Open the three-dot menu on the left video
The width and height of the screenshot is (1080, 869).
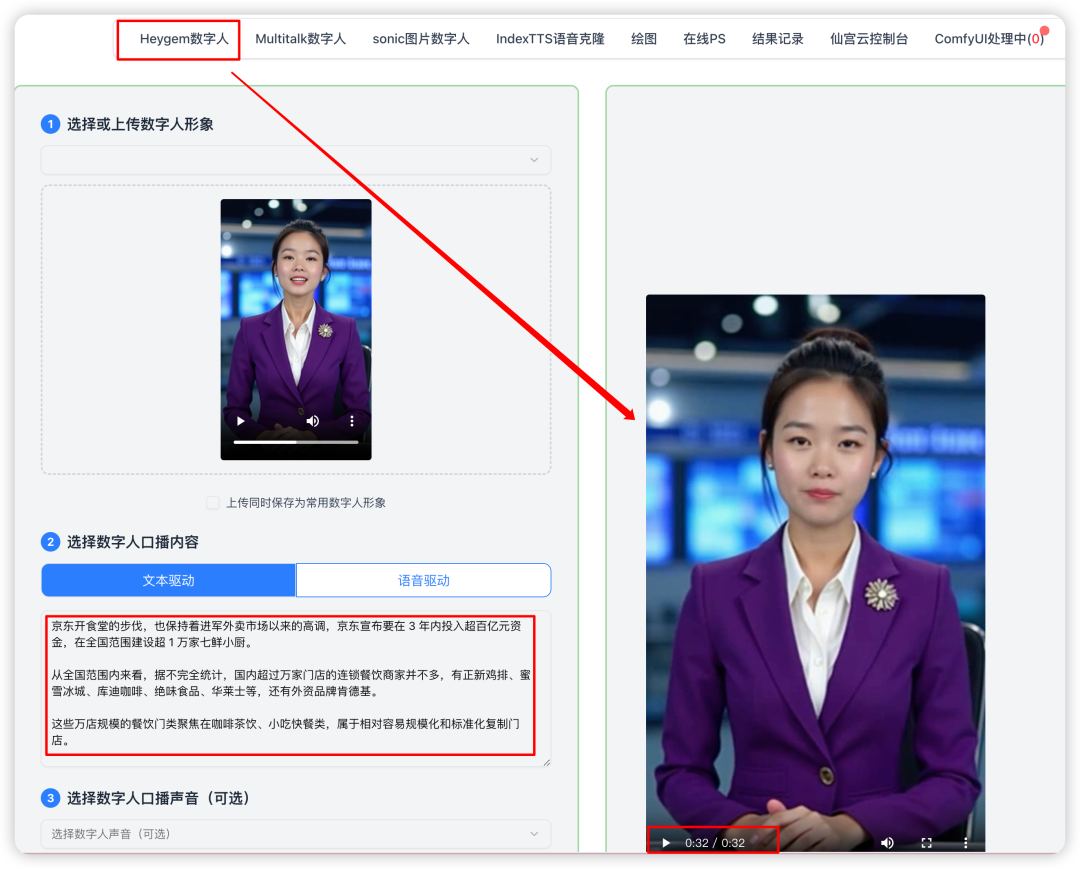352,421
